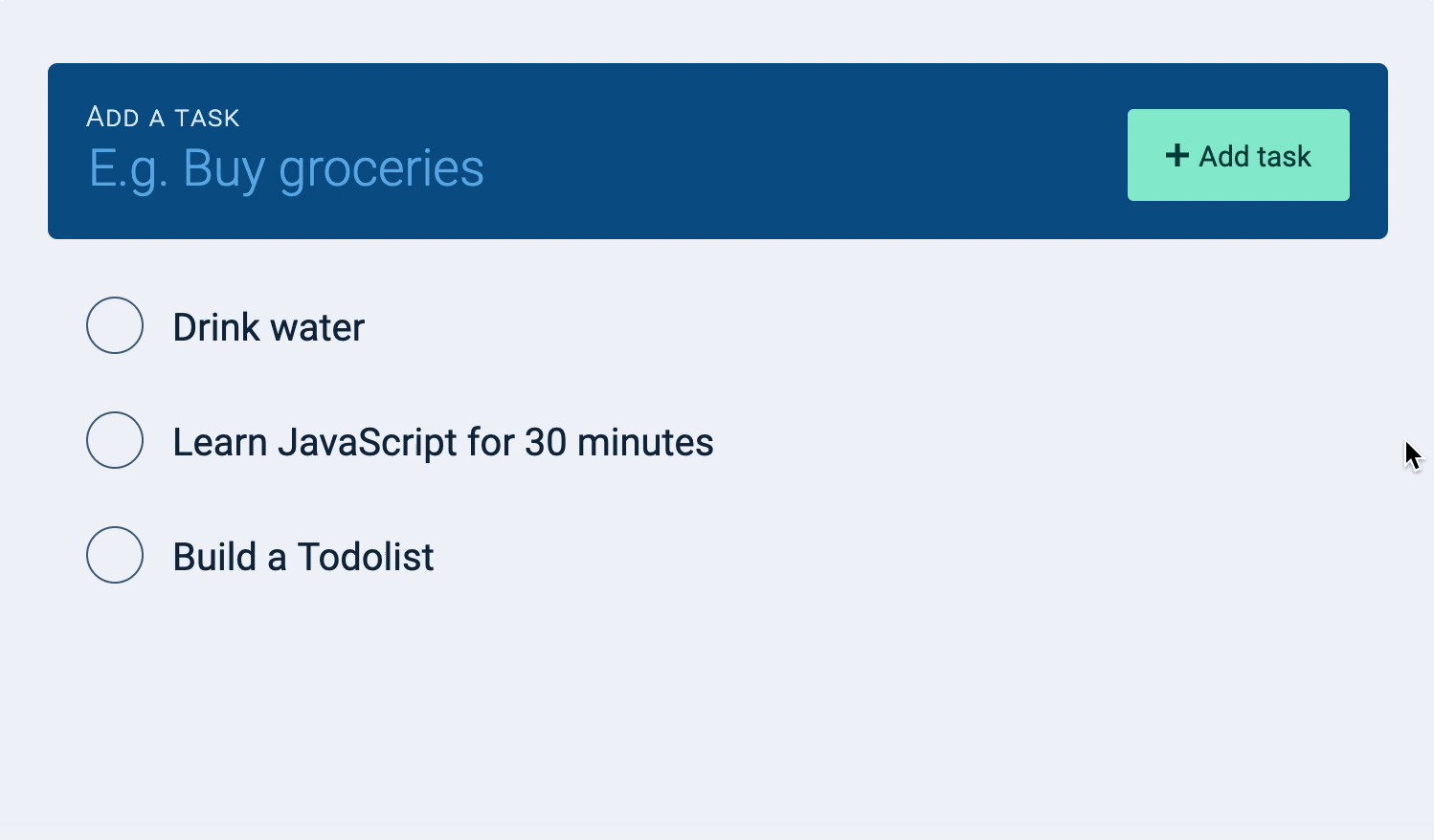Click the 'Learn JavaScript for 30 minutes' label
Viewport: 1434px width, 840px height.
(x=442, y=442)
